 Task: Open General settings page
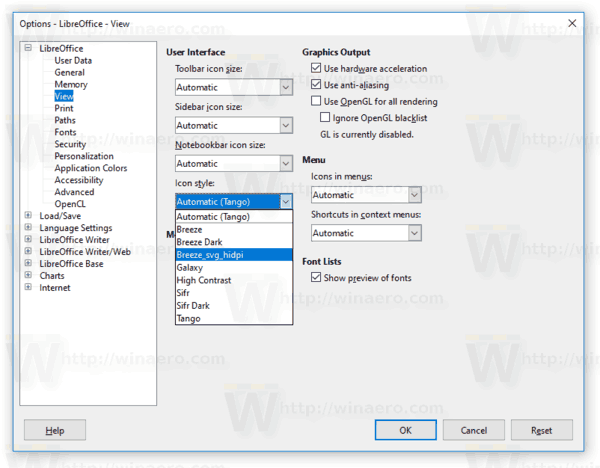(x=70, y=72)
